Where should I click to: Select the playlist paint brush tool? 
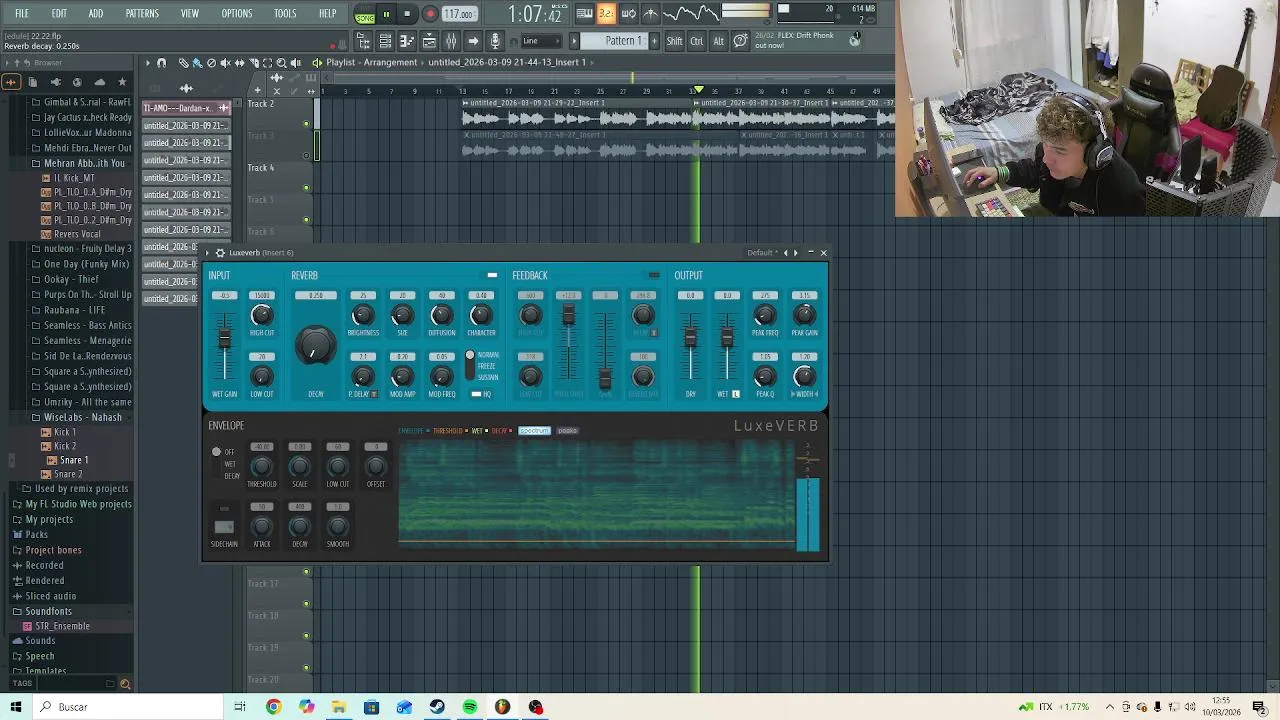coord(197,63)
